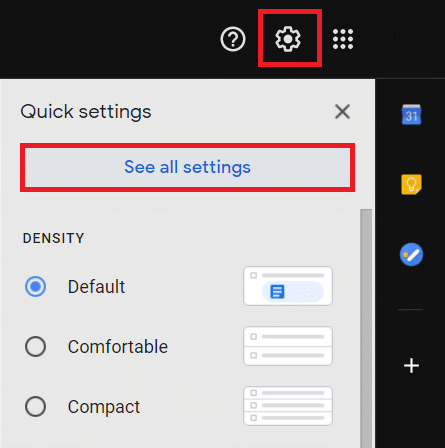Click the Settings gear icon
445x448 pixels.
pos(288,39)
